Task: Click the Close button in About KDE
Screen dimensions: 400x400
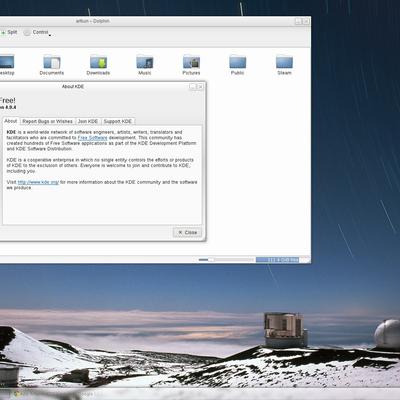Action: point(187,232)
